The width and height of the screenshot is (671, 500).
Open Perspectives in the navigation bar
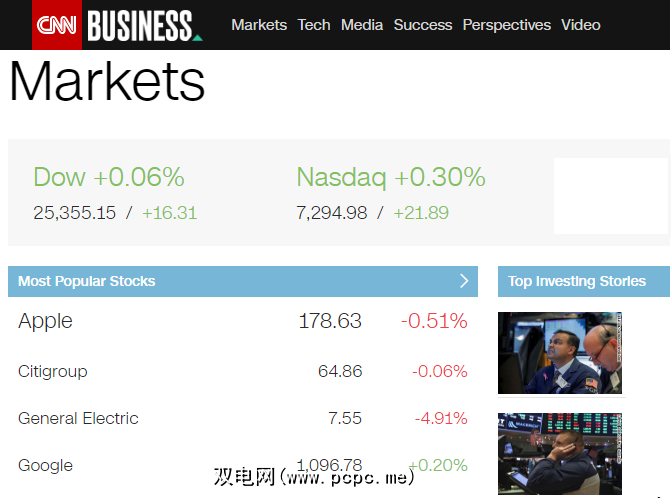click(506, 25)
